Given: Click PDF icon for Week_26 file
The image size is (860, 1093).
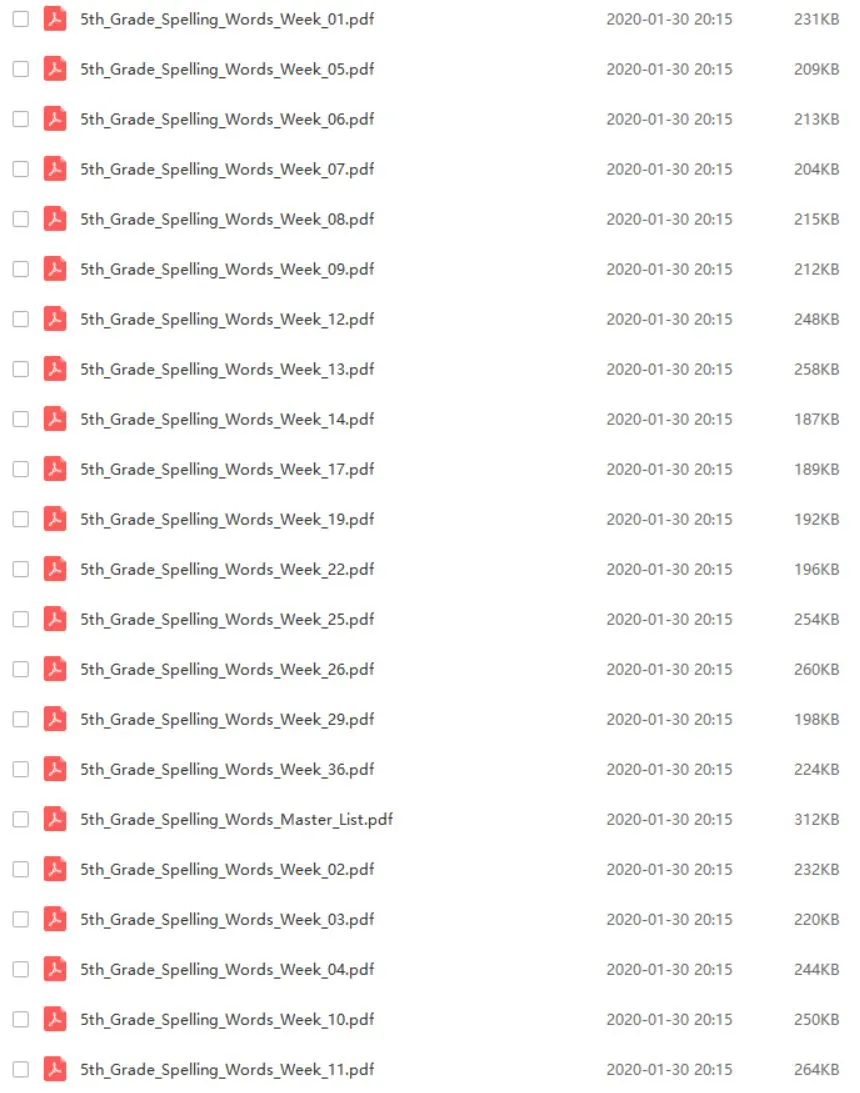Looking at the screenshot, I should 55,669.
